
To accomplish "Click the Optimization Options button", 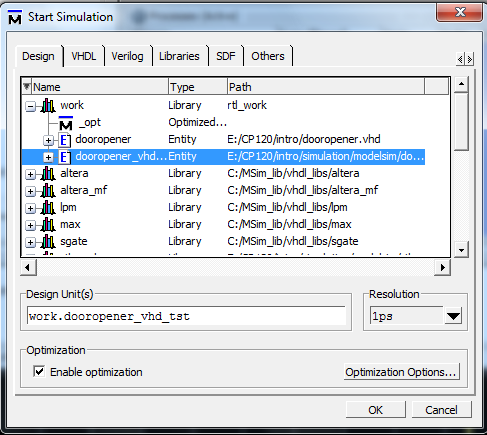I will (x=401, y=372).
